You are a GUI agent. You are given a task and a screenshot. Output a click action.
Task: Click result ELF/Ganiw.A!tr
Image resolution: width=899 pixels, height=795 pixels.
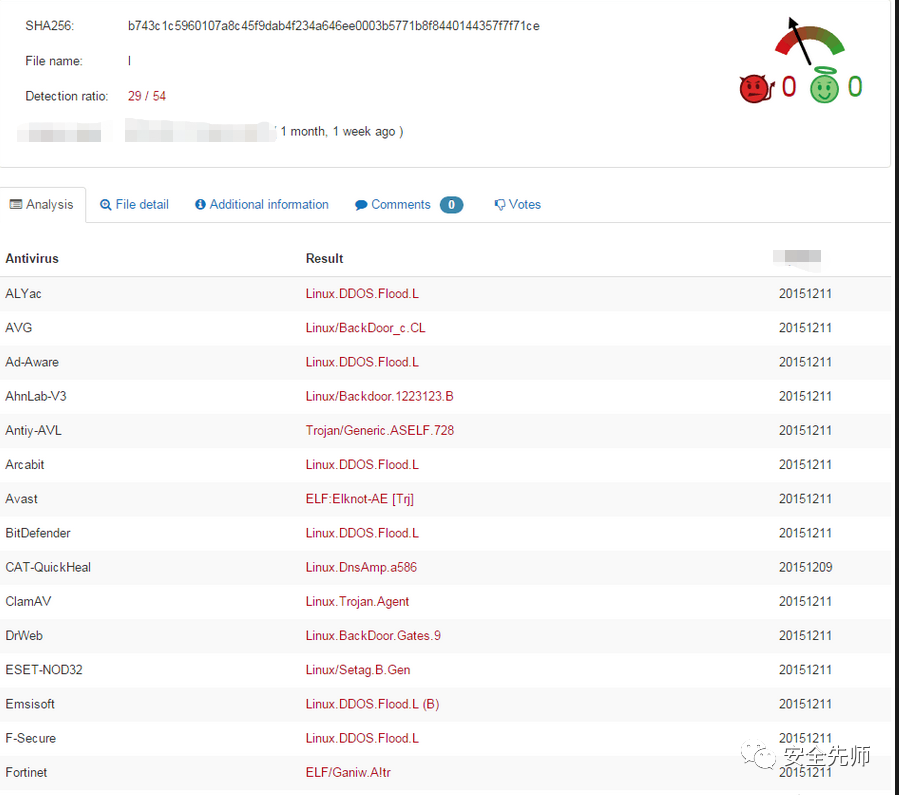click(x=348, y=773)
